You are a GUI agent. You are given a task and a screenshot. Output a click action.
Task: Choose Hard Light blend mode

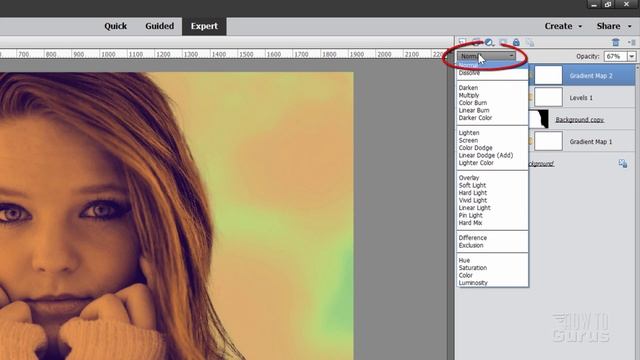(473, 193)
